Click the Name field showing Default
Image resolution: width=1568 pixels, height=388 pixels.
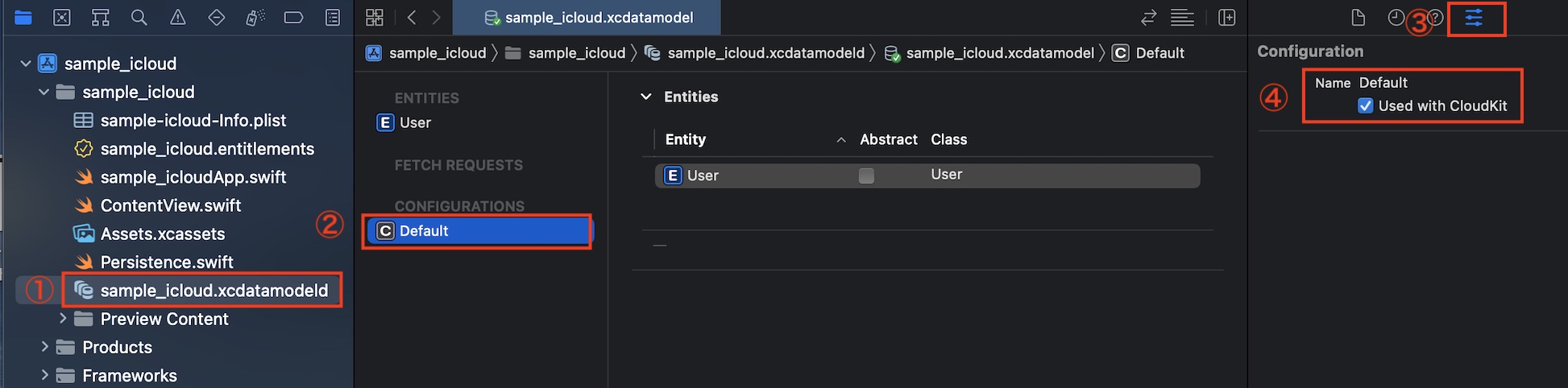point(1383,83)
